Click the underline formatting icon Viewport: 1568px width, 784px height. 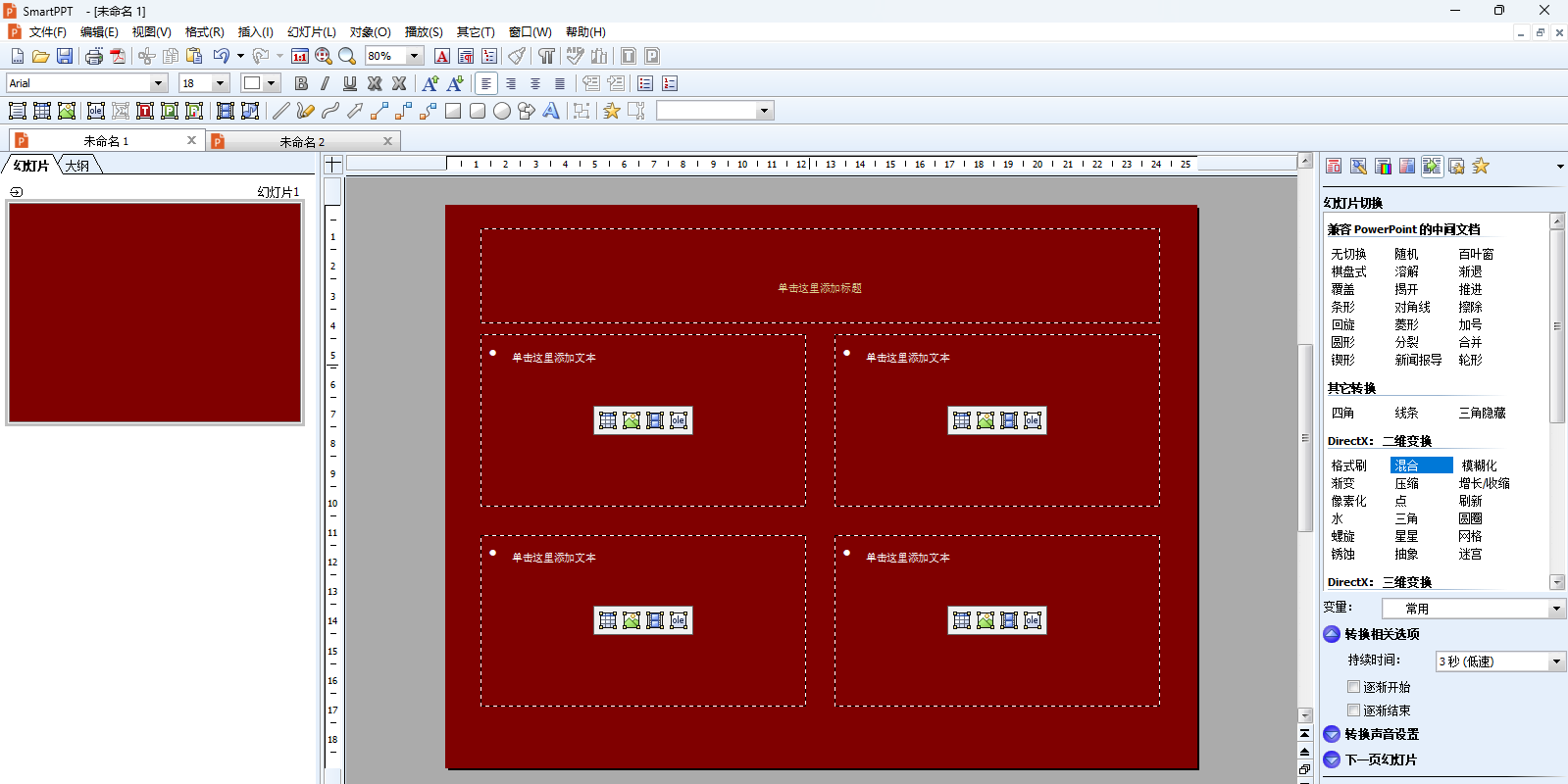(x=350, y=83)
